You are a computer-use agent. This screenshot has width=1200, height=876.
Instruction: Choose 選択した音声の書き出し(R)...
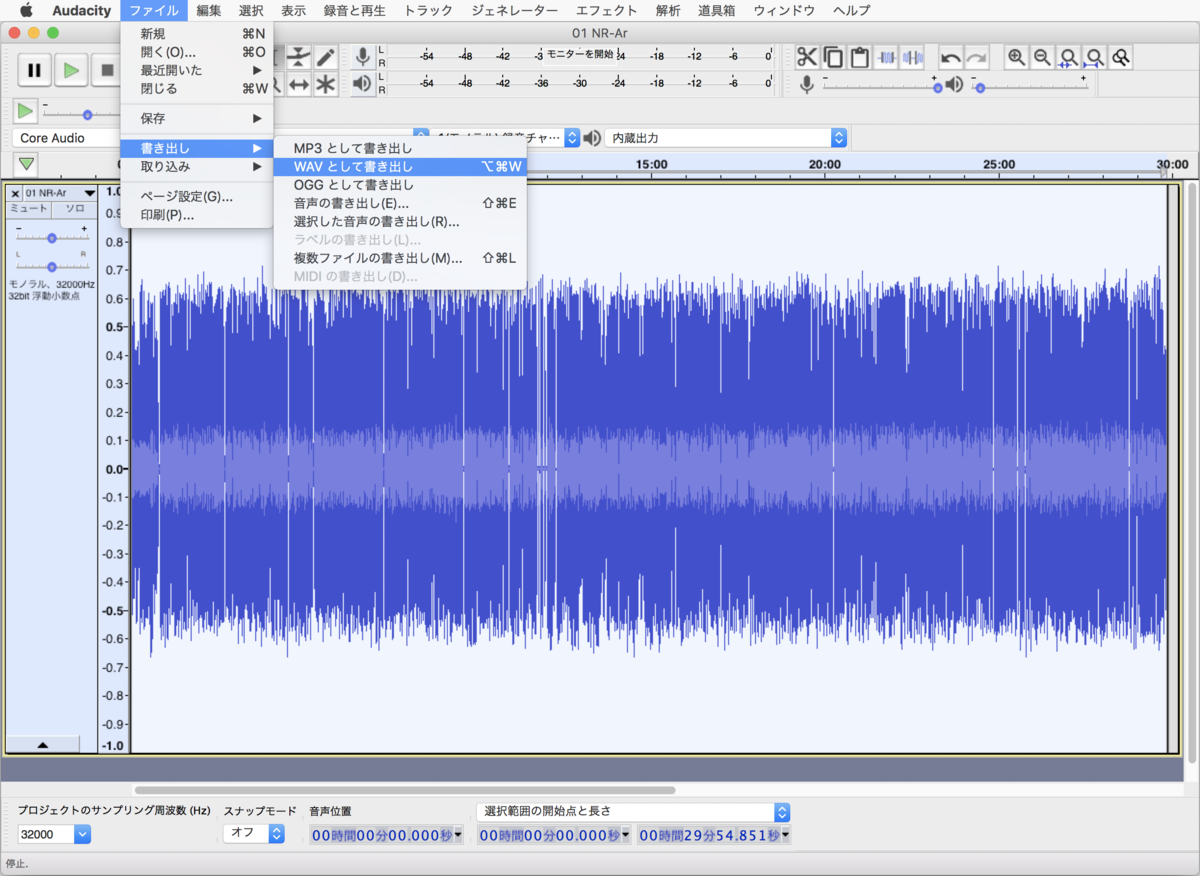click(x=400, y=221)
